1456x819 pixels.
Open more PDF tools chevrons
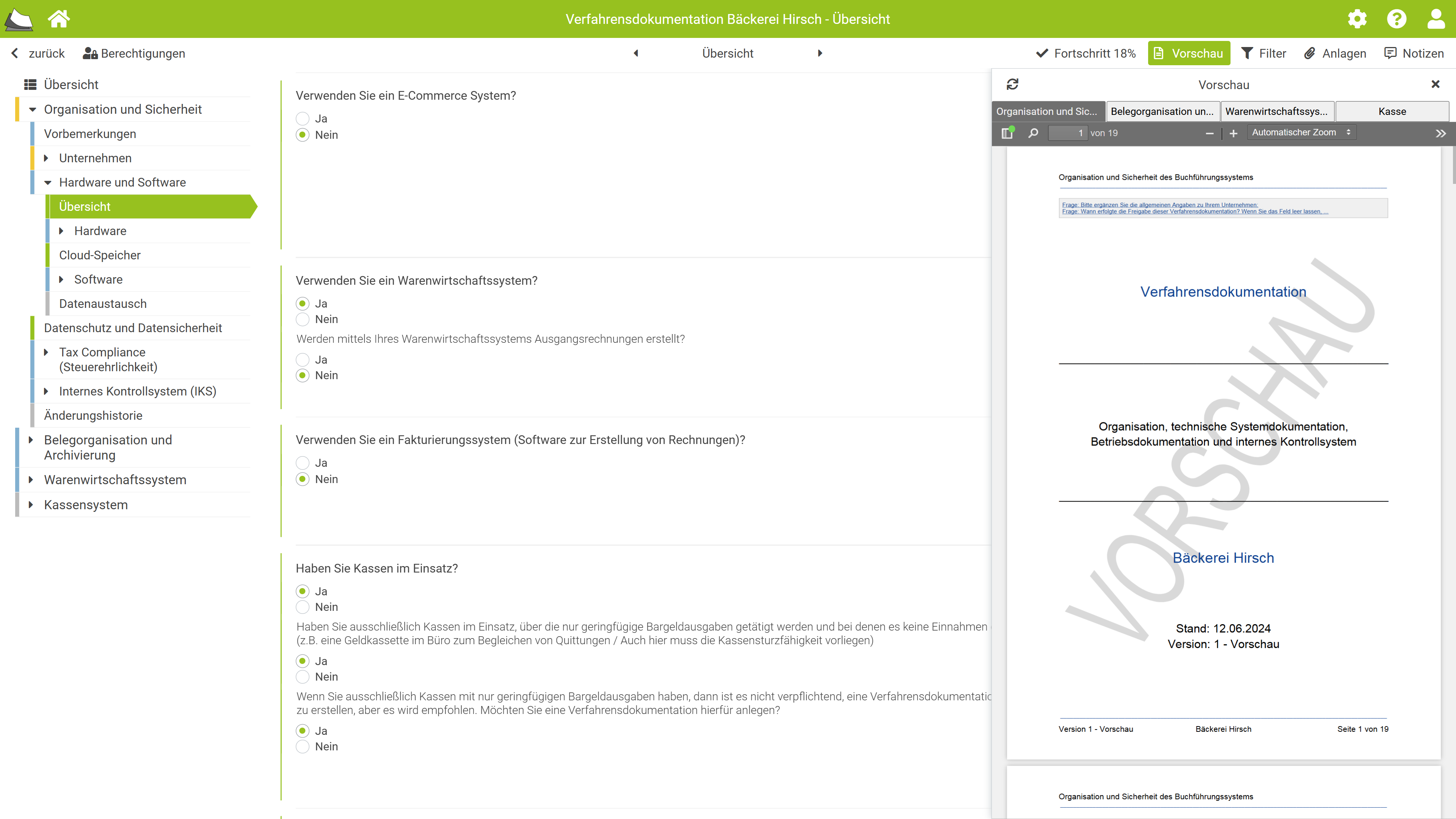pos(1441,133)
